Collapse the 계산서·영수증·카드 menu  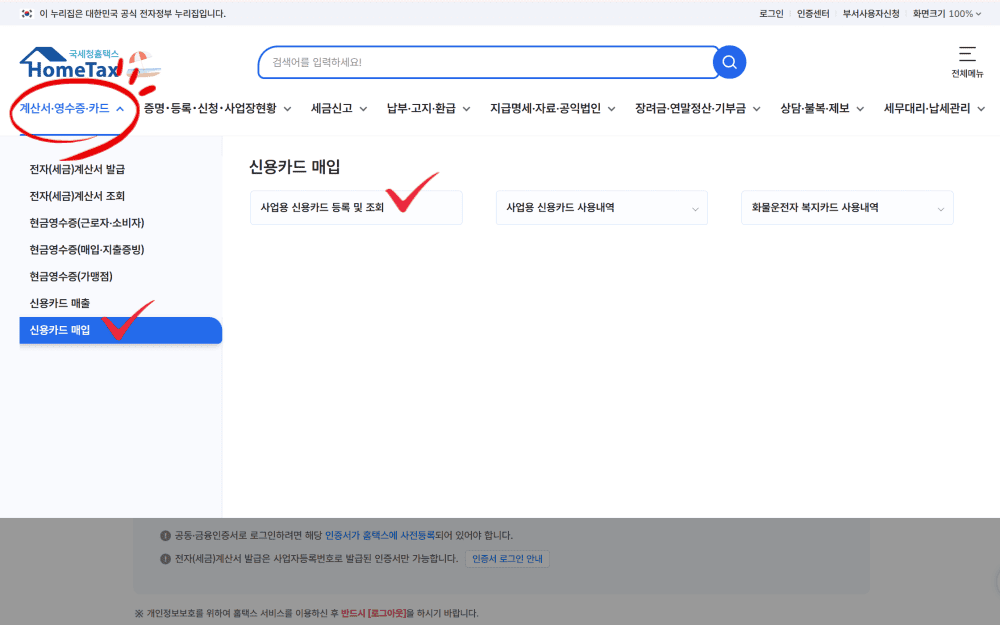[x=71, y=108]
